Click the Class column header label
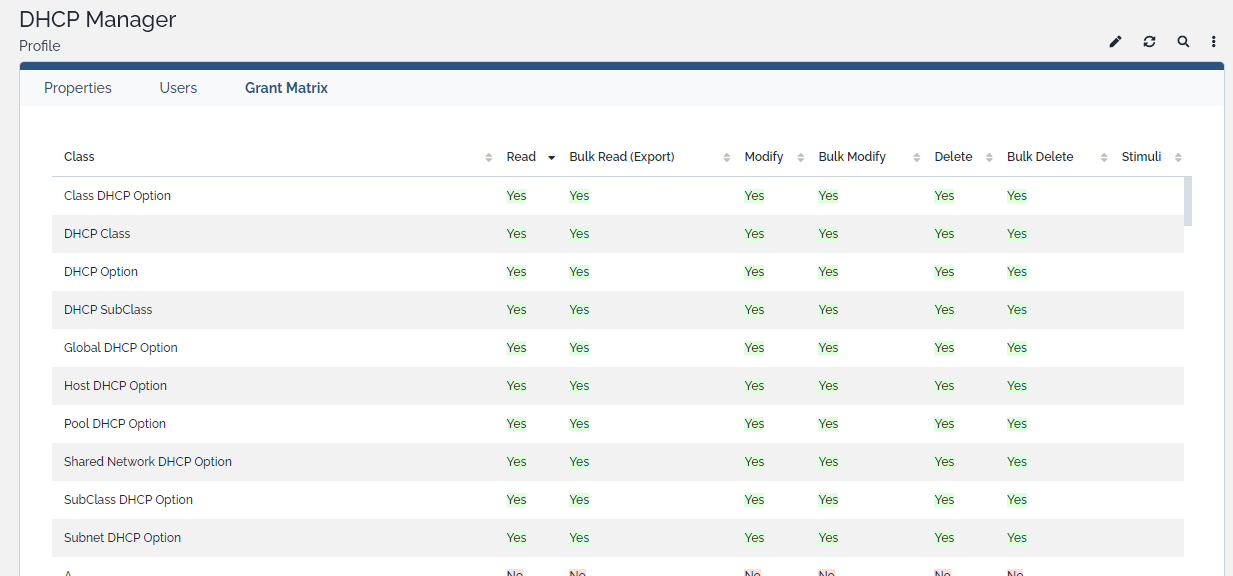Image resolution: width=1233 pixels, height=576 pixels. (x=79, y=157)
